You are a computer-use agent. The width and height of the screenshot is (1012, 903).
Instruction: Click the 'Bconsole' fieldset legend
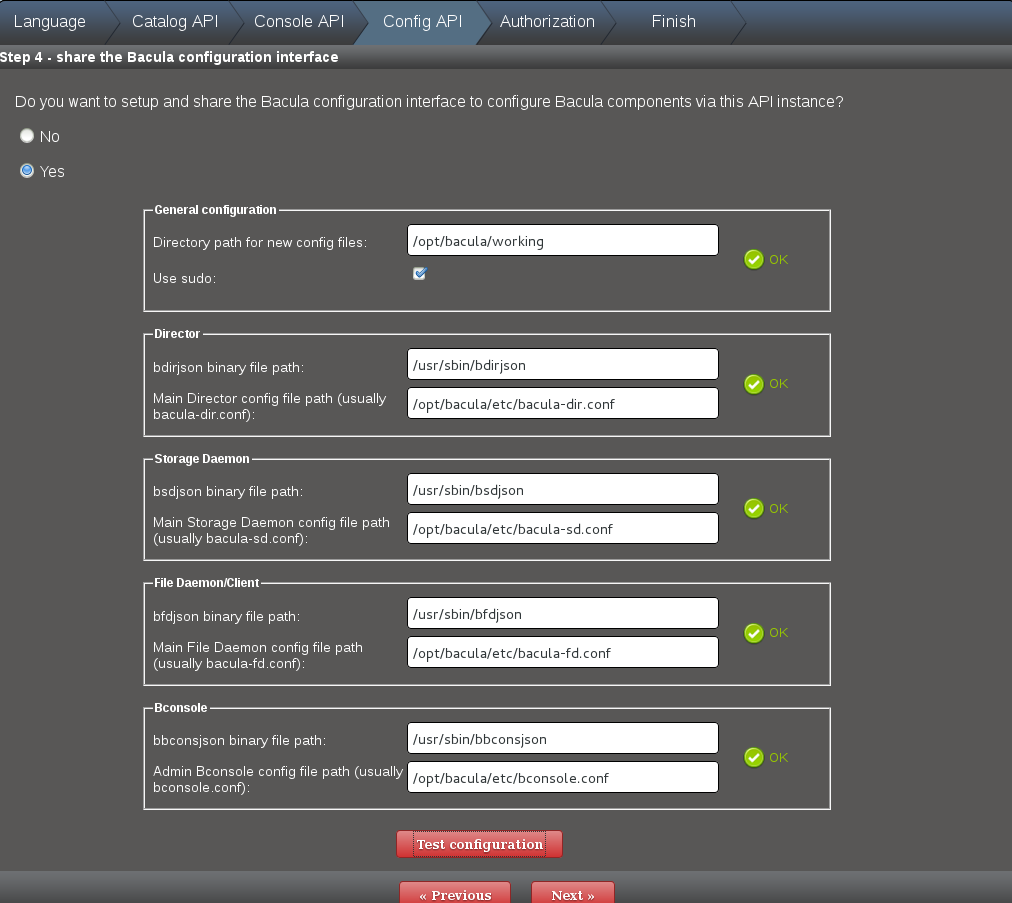pyautogui.click(x=181, y=708)
